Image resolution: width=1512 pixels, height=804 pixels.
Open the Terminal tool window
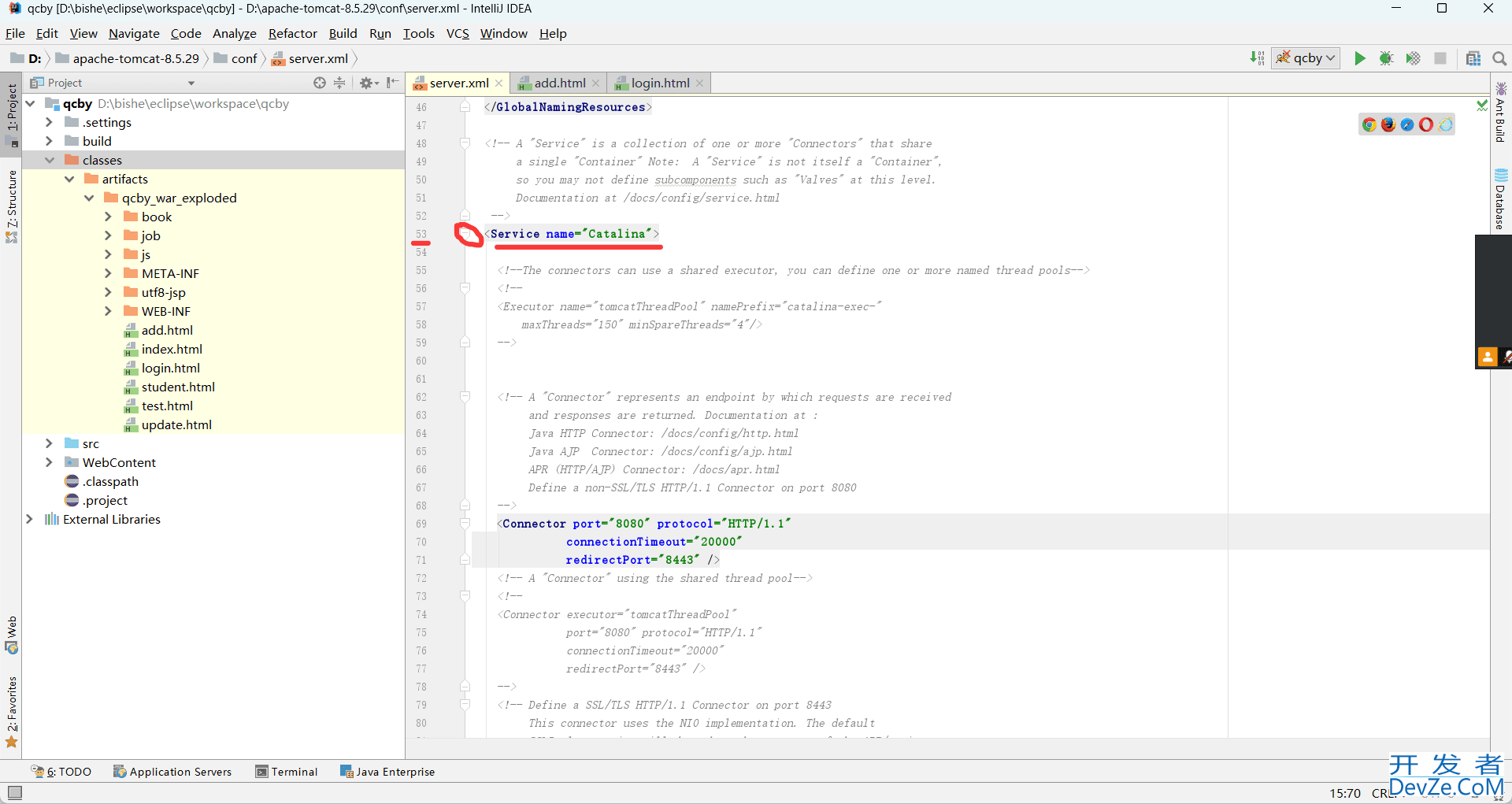click(x=287, y=772)
